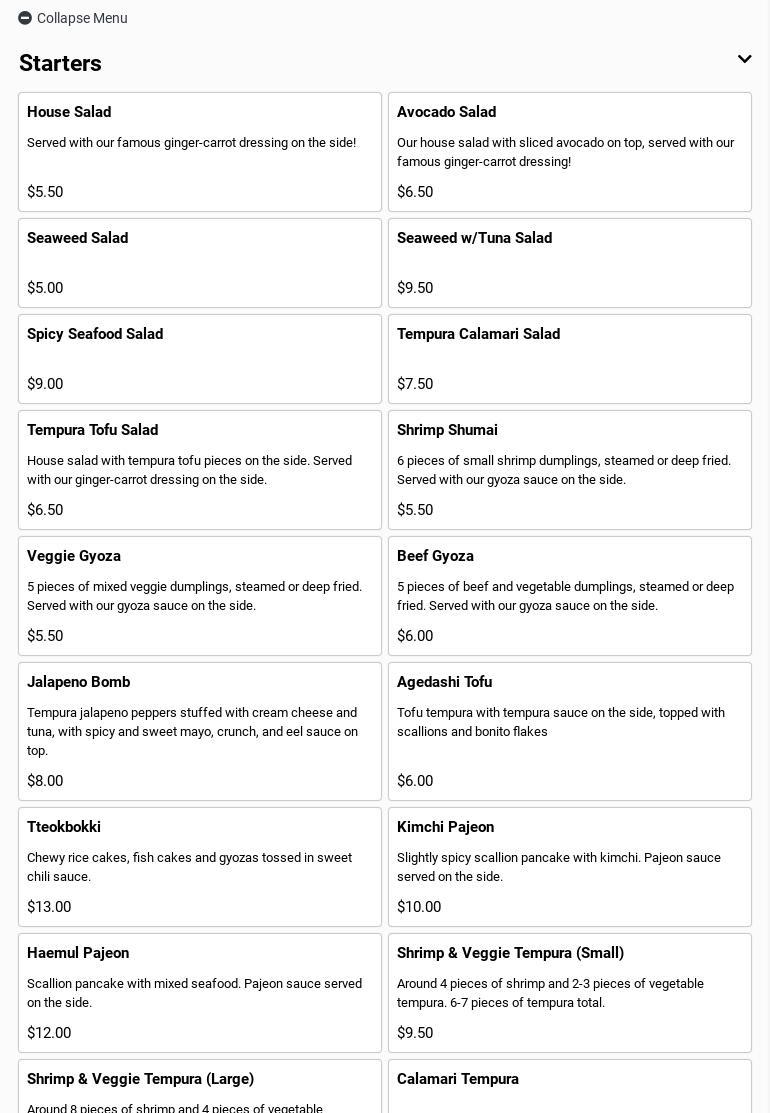
Task: Click the Collapse Menu minus icon
Action: pyautogui.click(x=25, y=18)
